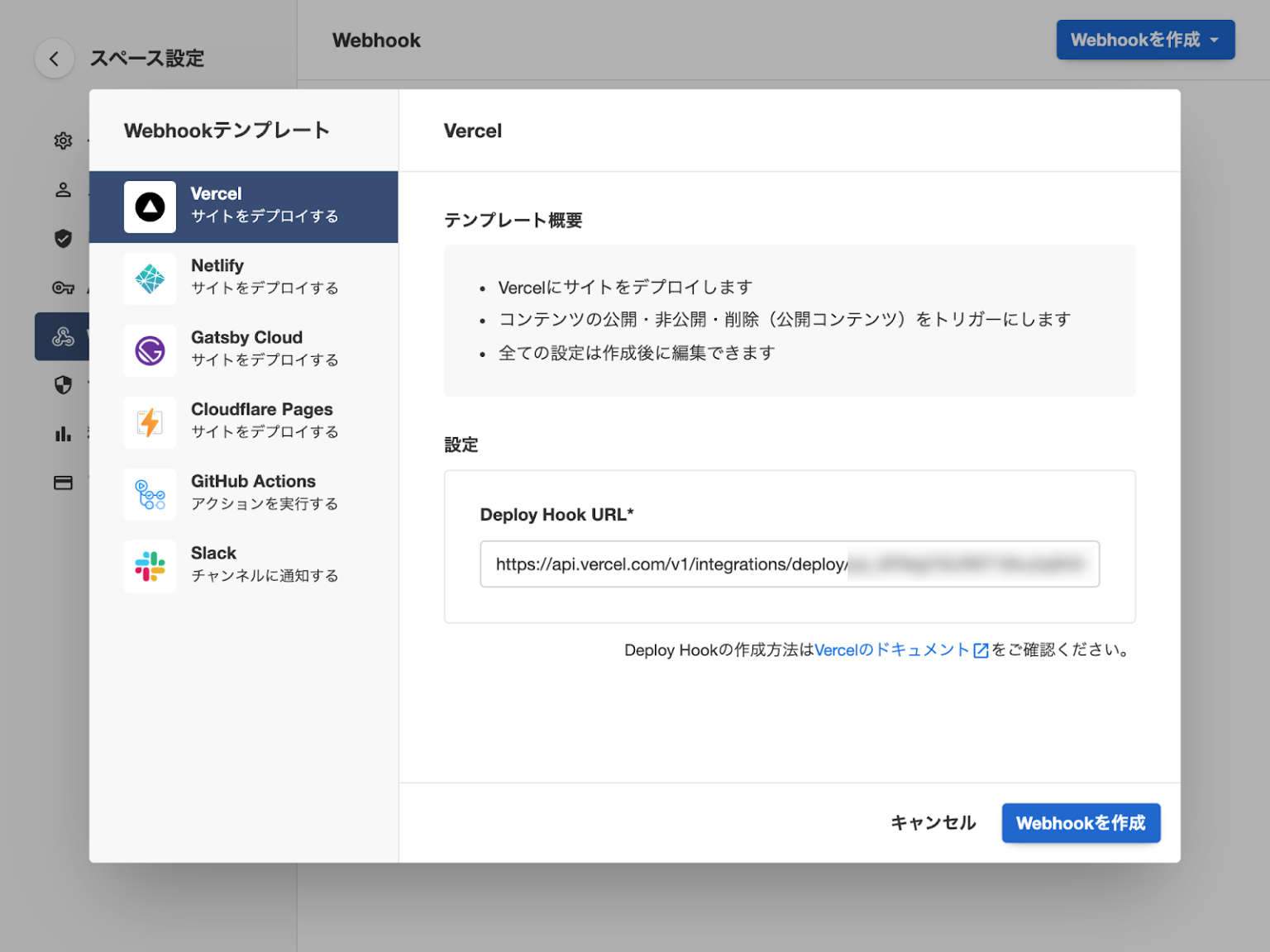Pick the Cloudflare Pages template

(x=244, y=422)
